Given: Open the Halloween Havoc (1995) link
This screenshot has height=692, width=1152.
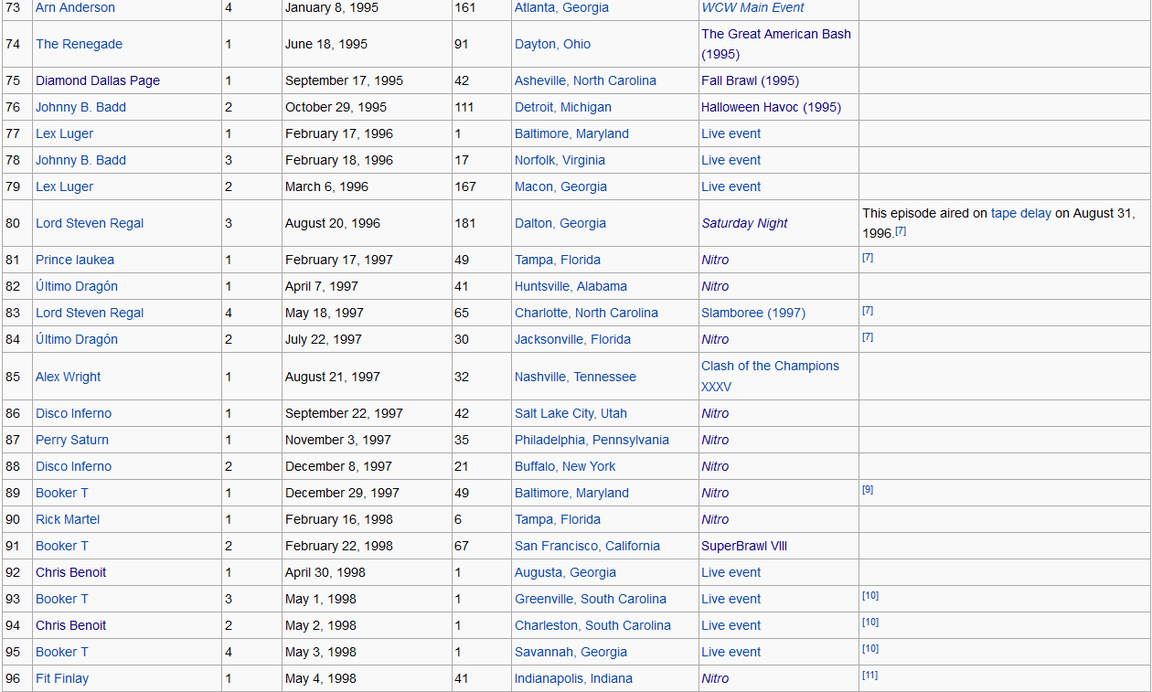Looking at the screenshot, I should 771,107.
